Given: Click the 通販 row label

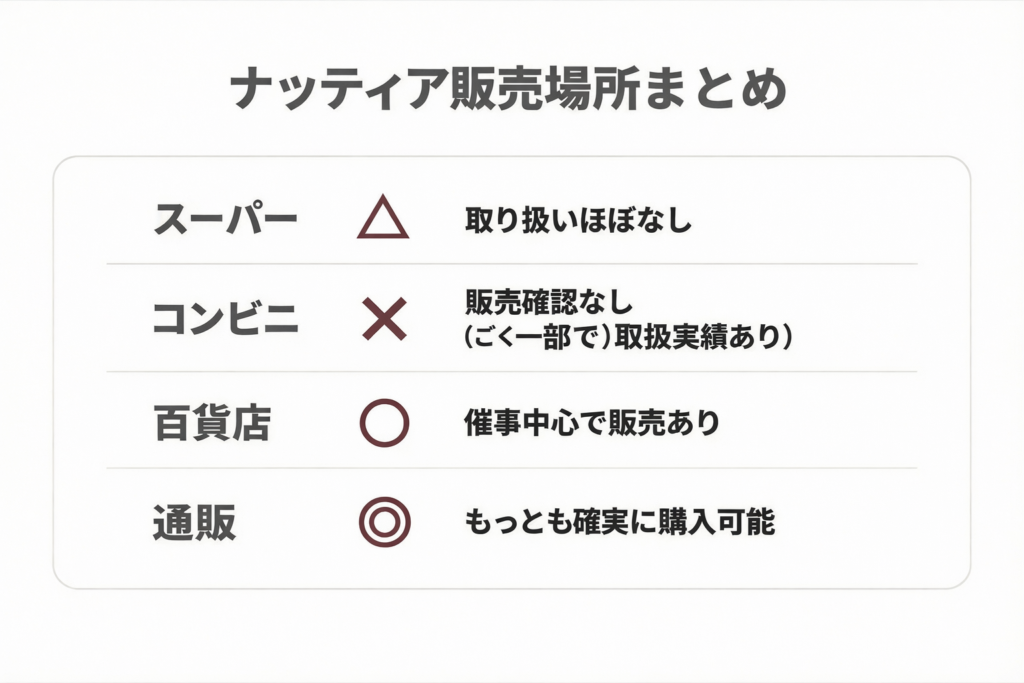Looking at the screenshot, I should (194, 522).
